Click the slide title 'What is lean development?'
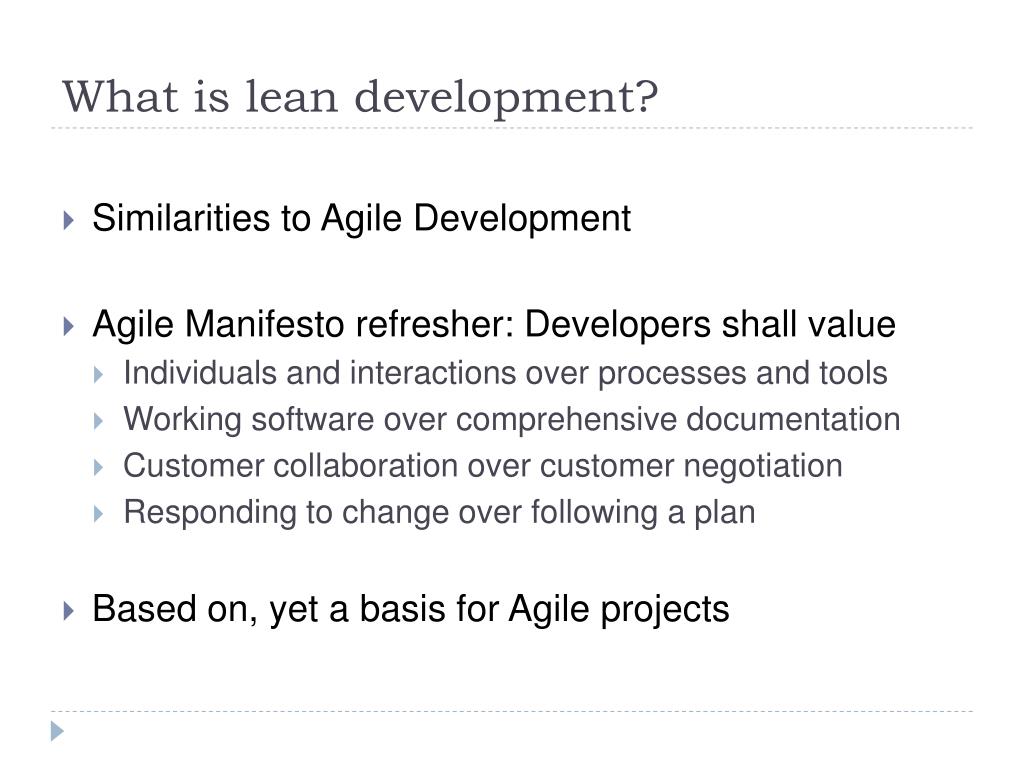Viewport: 1024px width, 768px height. pos(360,97)
